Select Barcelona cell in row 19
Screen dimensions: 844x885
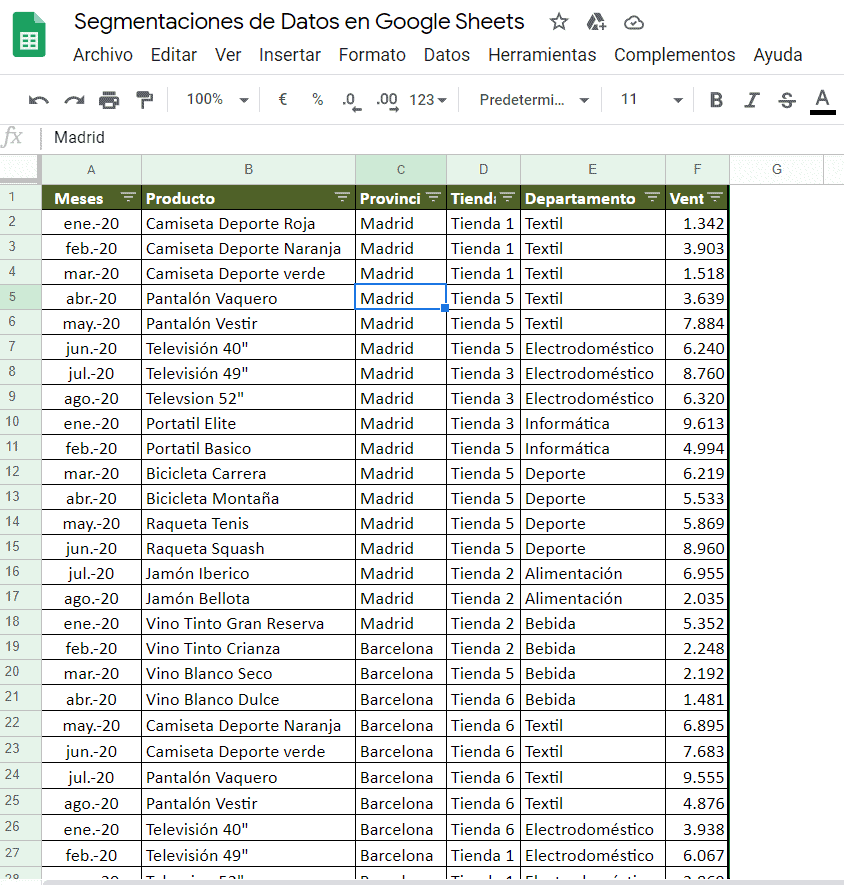[401, 648]
